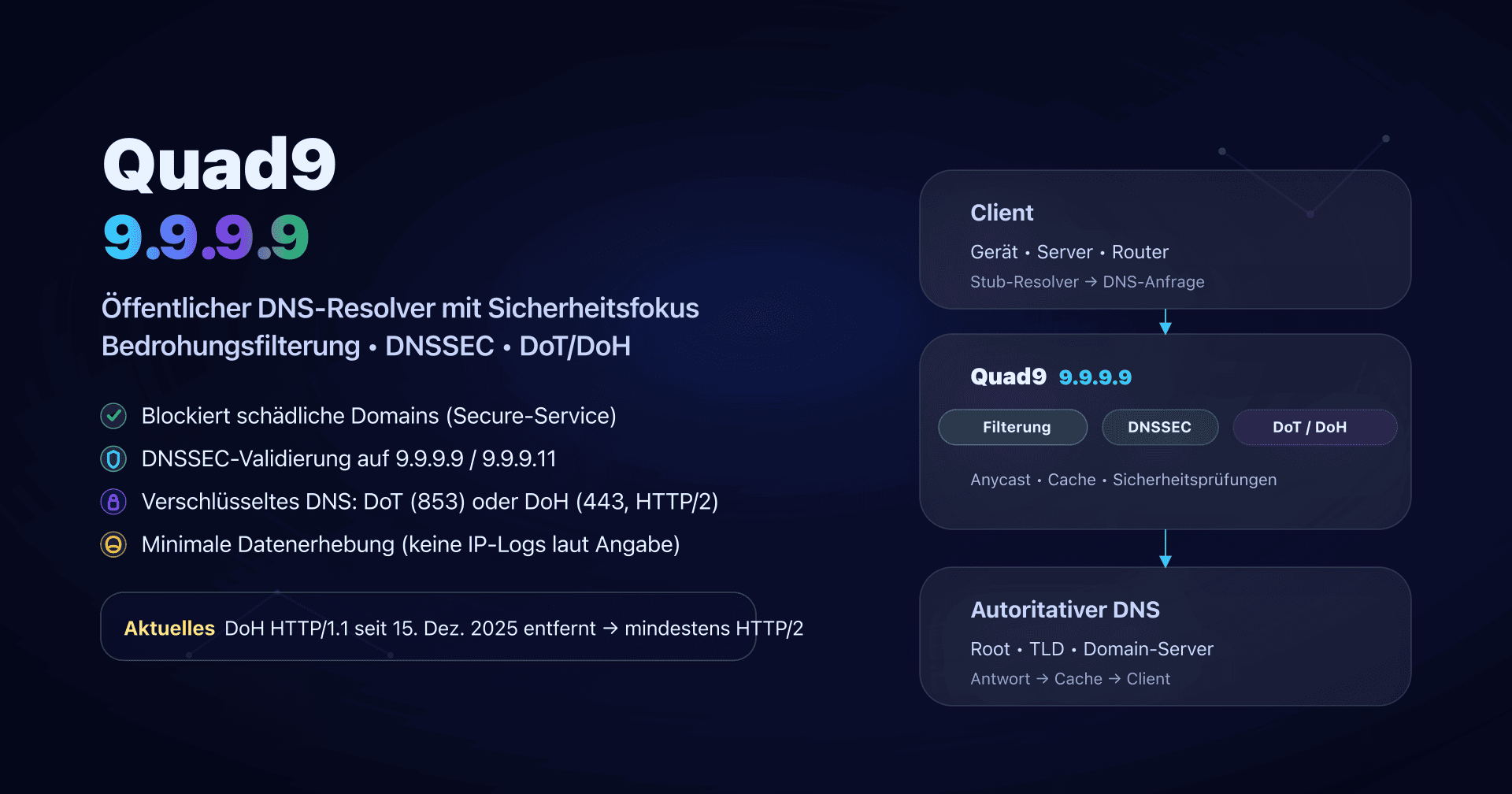
Task: Click the blue 9.9.9.9 link in the Quad9 card
Action: [x=1095, y=377]
